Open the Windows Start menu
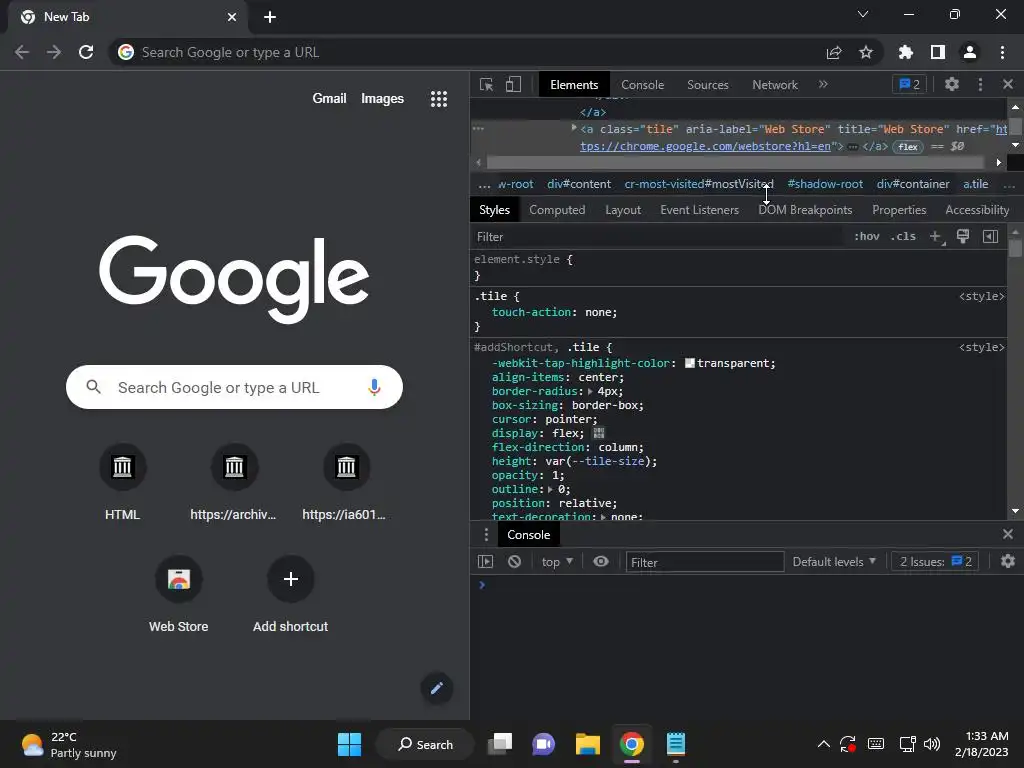This screenshot has height=768, width=1024. pos(349,744)
